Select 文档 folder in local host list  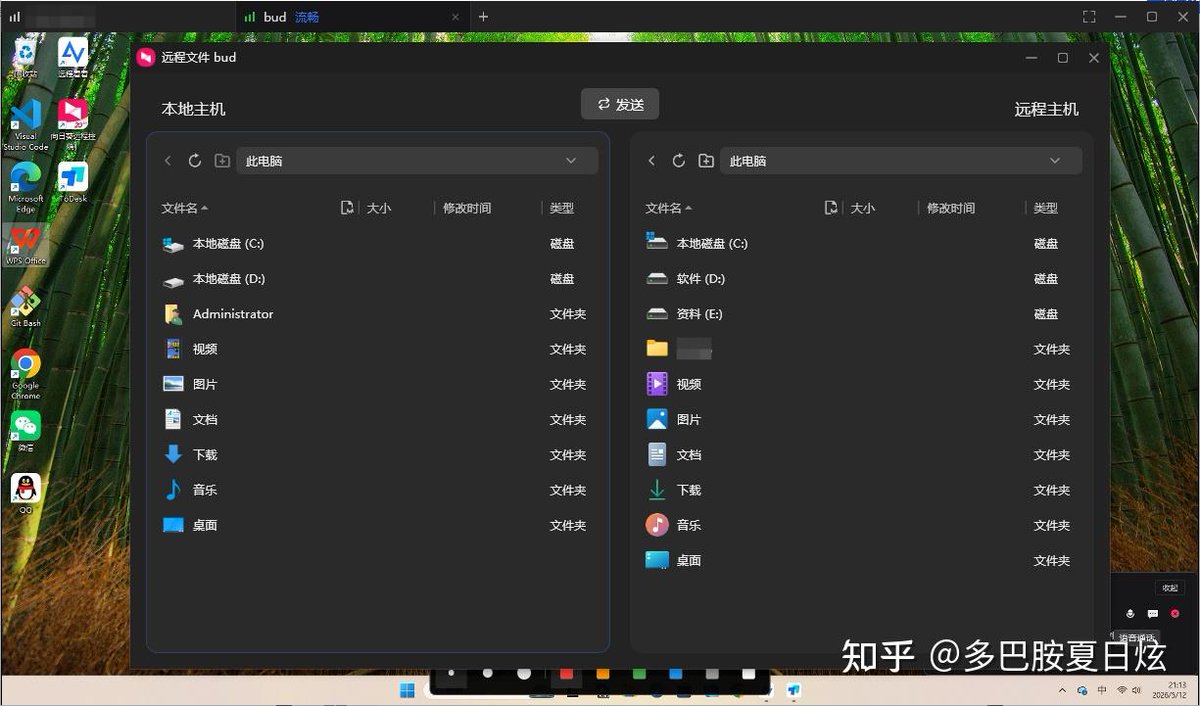378,420
